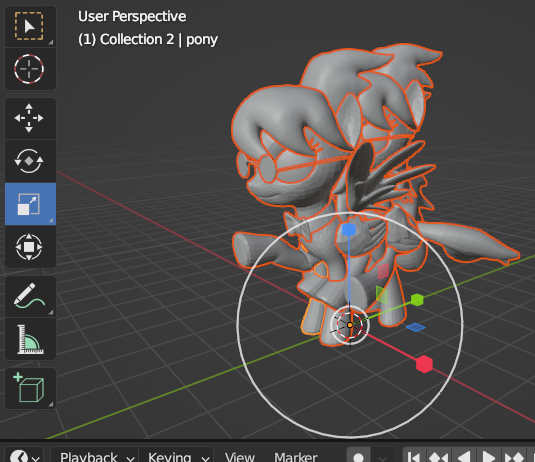Open the Marker menu

click(296, 457)
